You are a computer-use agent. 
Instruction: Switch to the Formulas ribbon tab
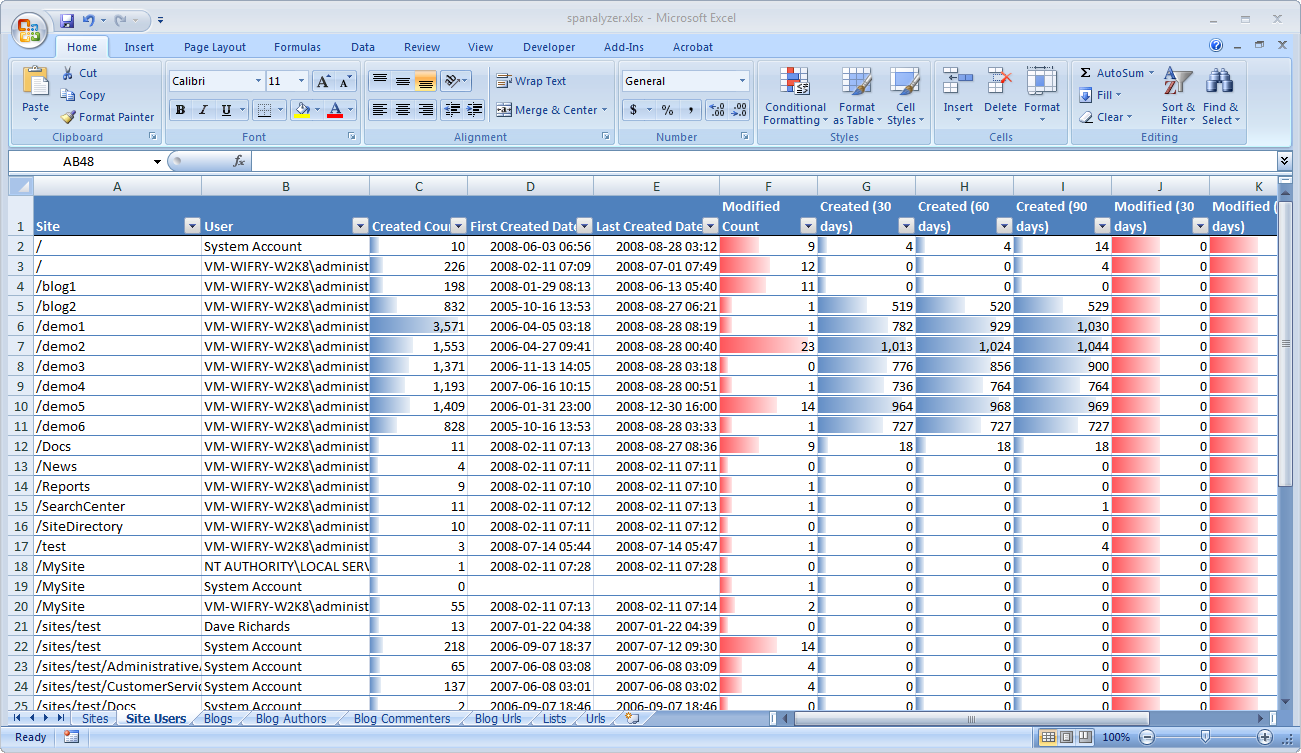coord(297,47)
